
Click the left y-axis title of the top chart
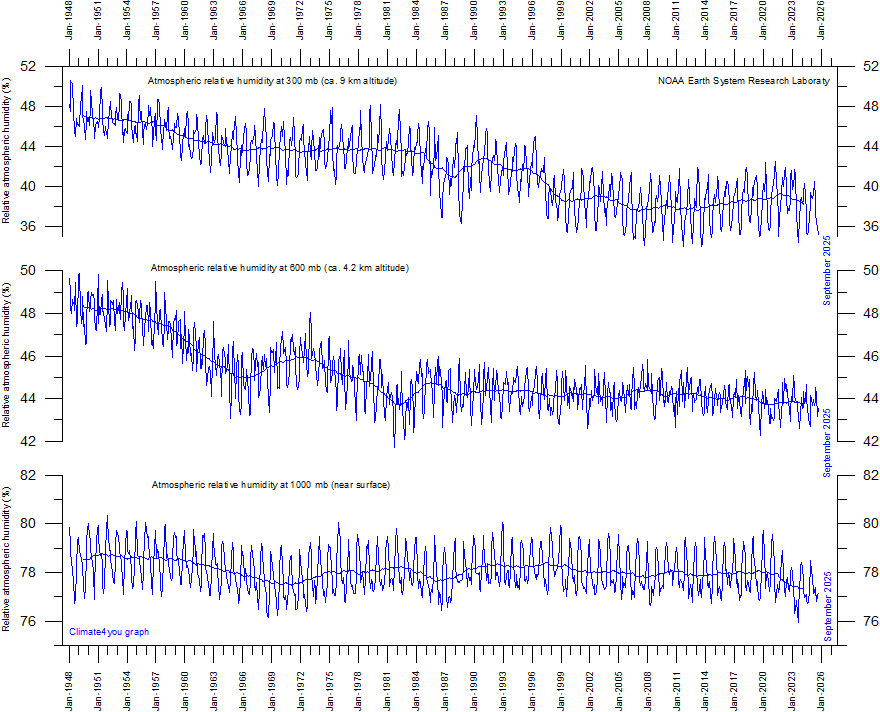(8, 151)
